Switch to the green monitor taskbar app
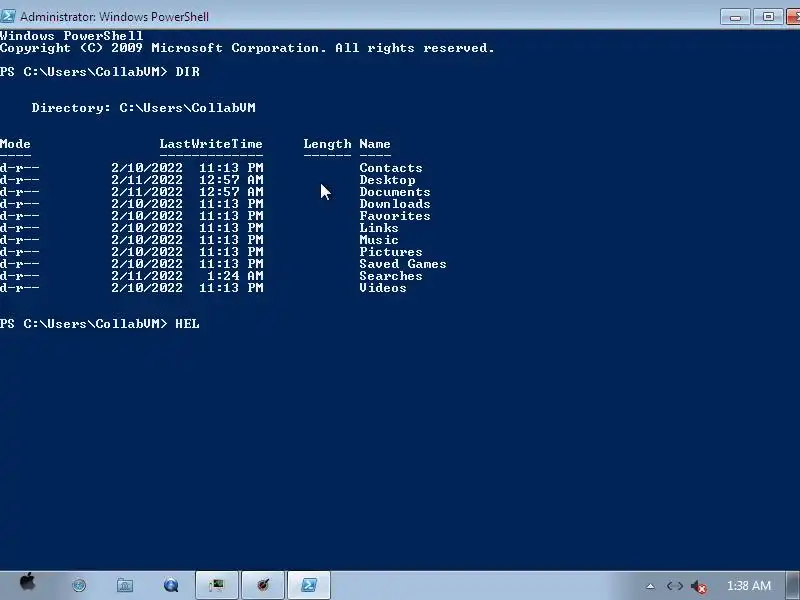Viewport: 800px width, 600px height. (x=217, y=585)
